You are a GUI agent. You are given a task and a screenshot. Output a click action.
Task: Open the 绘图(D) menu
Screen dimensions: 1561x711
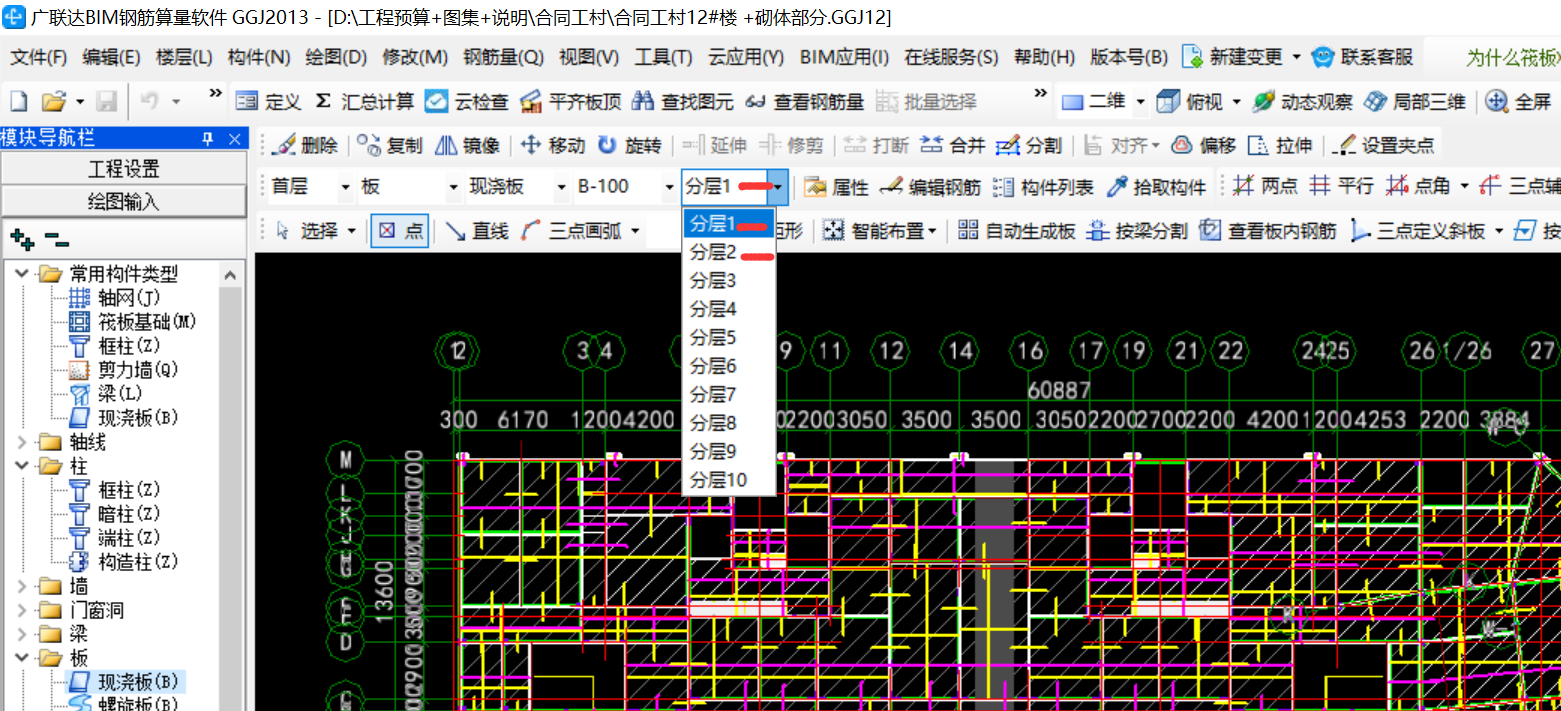point(336,57)
